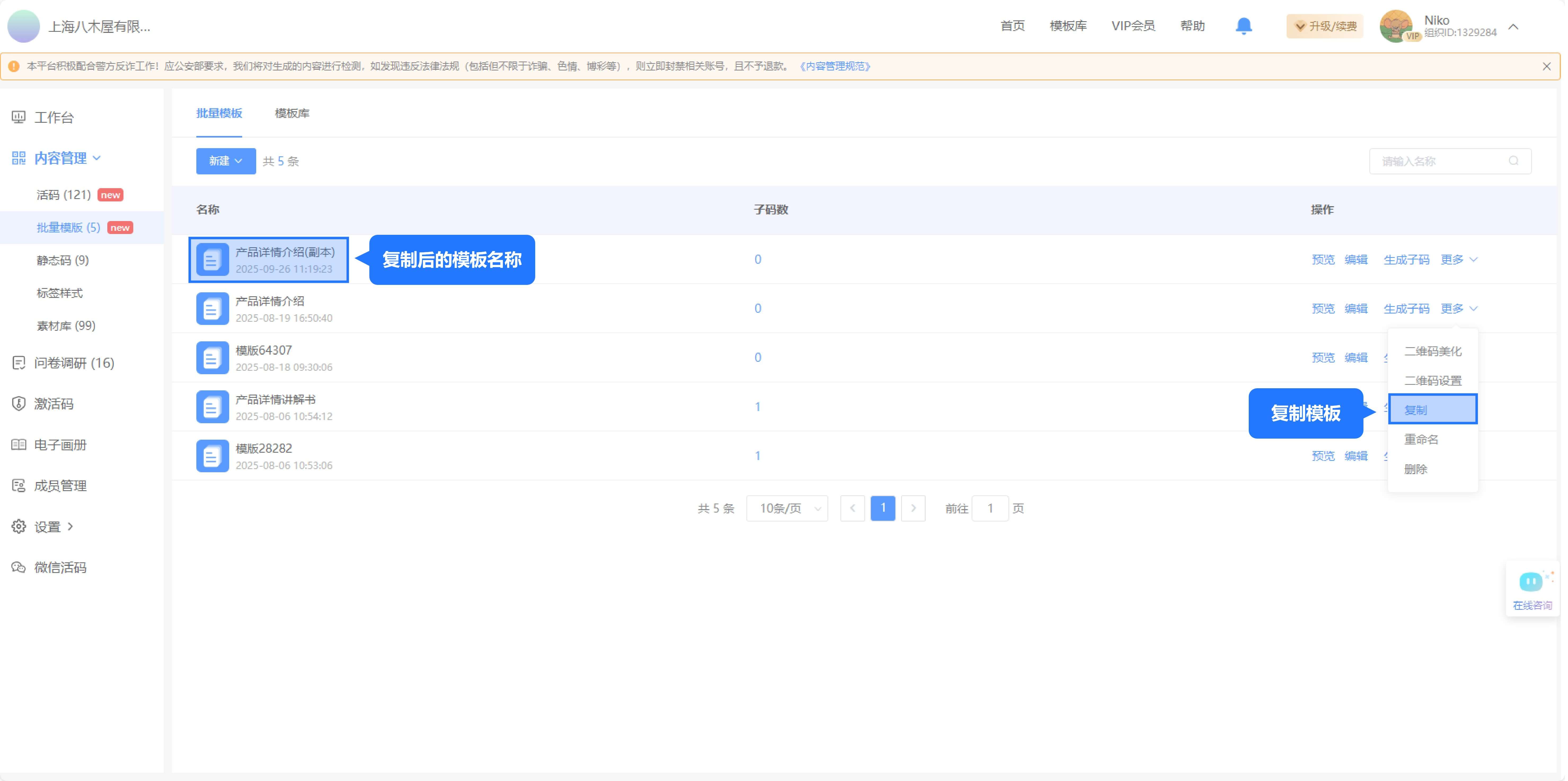Click the search magnifier in the name search box

(x=1514, y=161)
